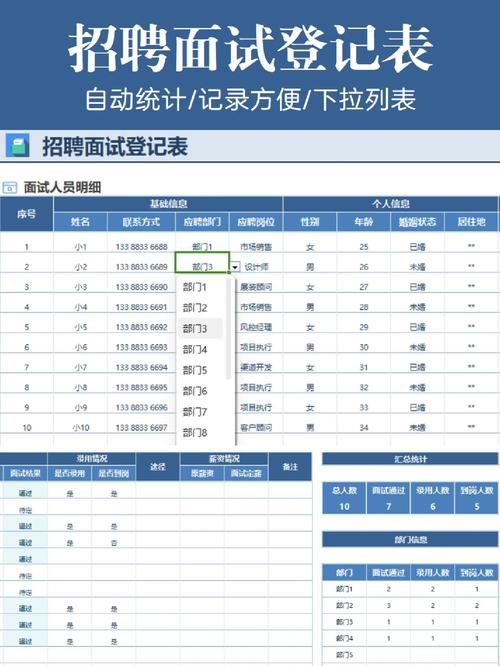Click the 渠道开发 position cell
This screenshot has width=500, height=666.
pos(256,367)
